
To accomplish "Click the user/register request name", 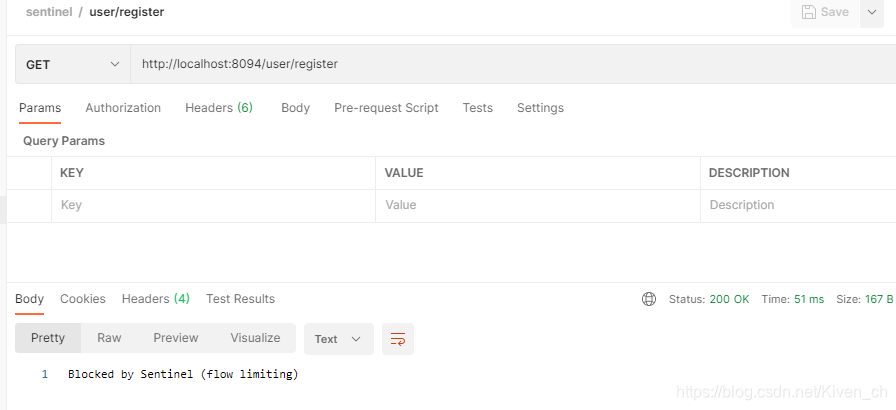I will point(127,12).
